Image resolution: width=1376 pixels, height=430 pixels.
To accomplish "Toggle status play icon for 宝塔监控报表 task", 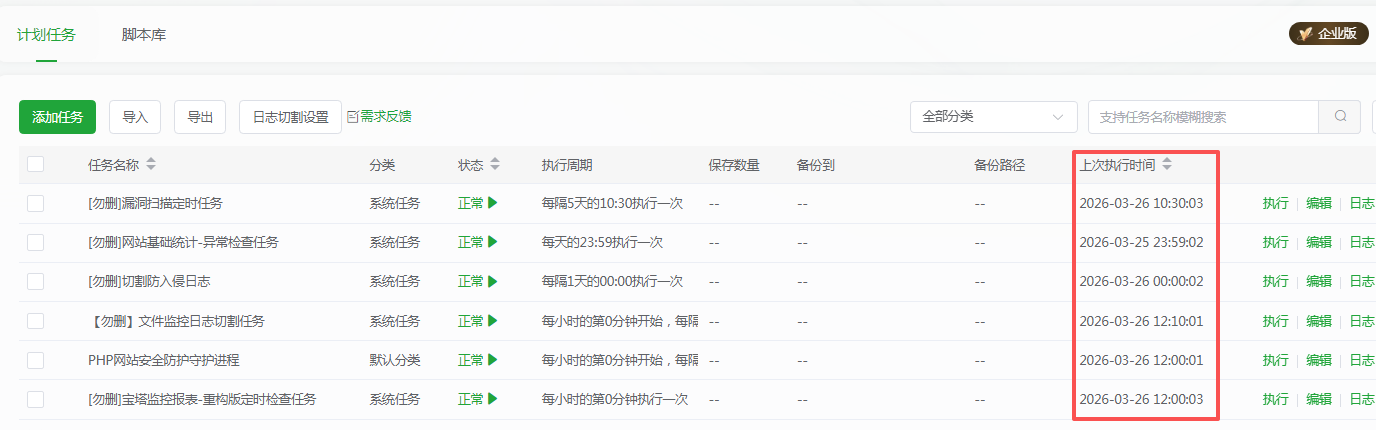I will 493,399.
